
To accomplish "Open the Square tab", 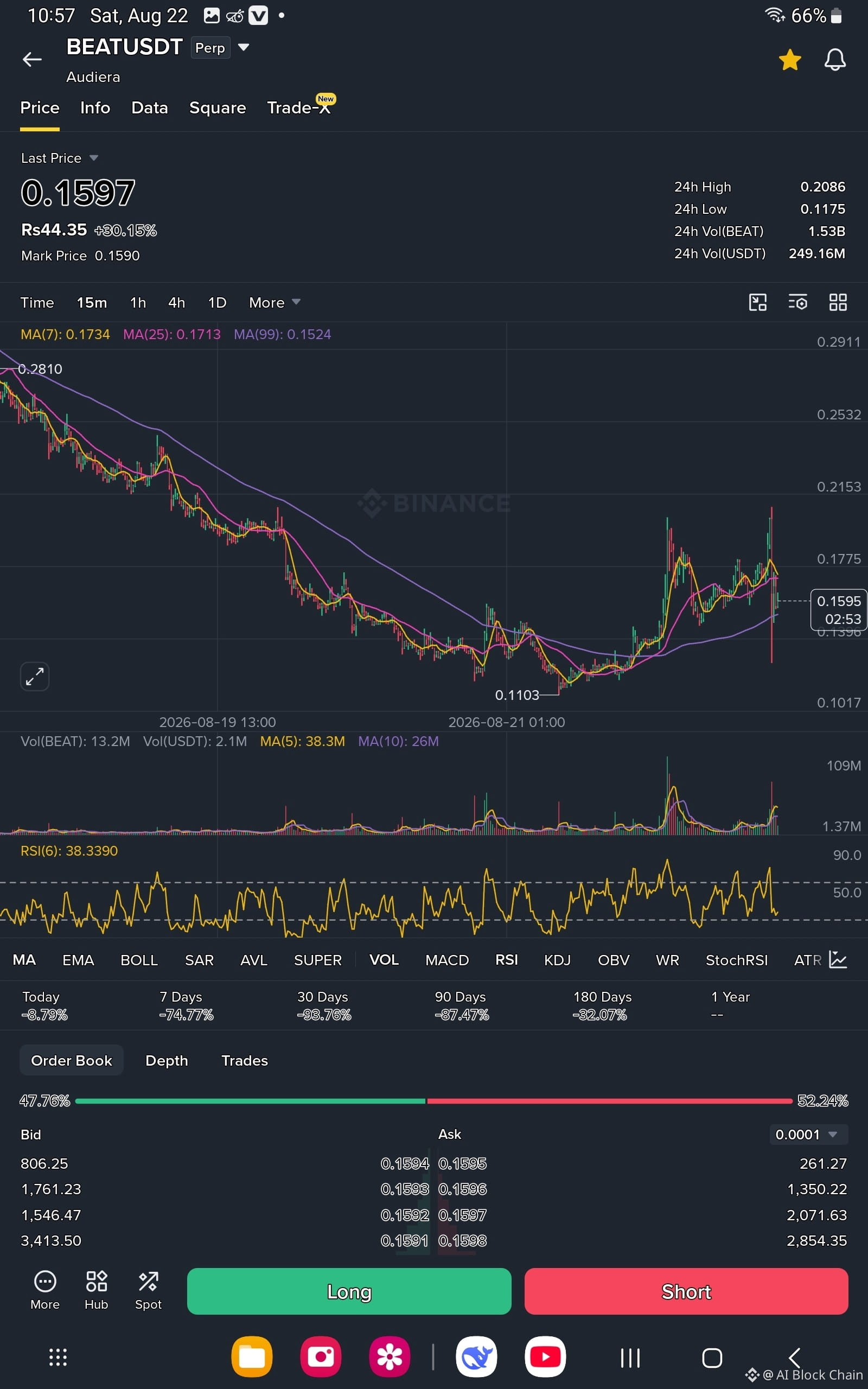I will click(x=218, y=108).
